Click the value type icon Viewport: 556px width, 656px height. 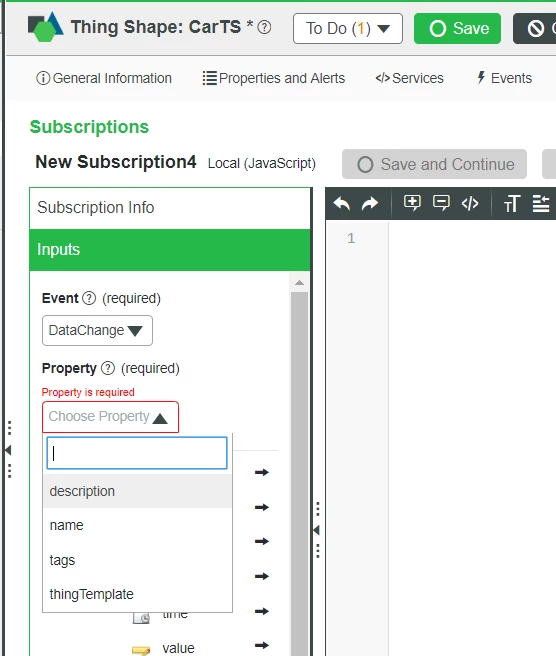click(141, 651)
